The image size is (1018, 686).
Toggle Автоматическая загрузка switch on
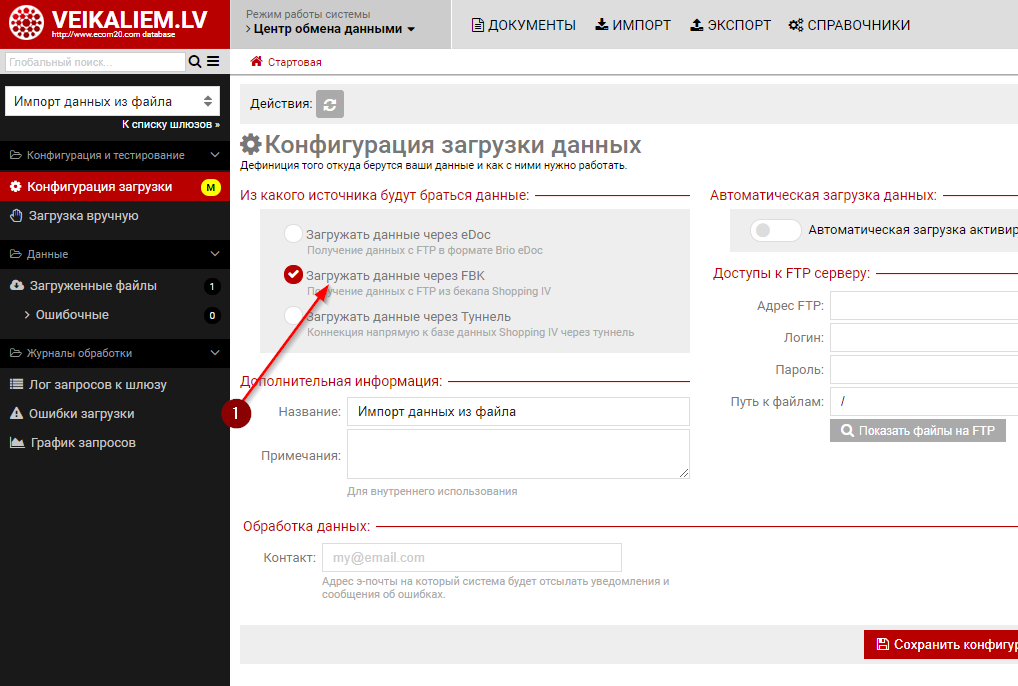pos(775,230)
